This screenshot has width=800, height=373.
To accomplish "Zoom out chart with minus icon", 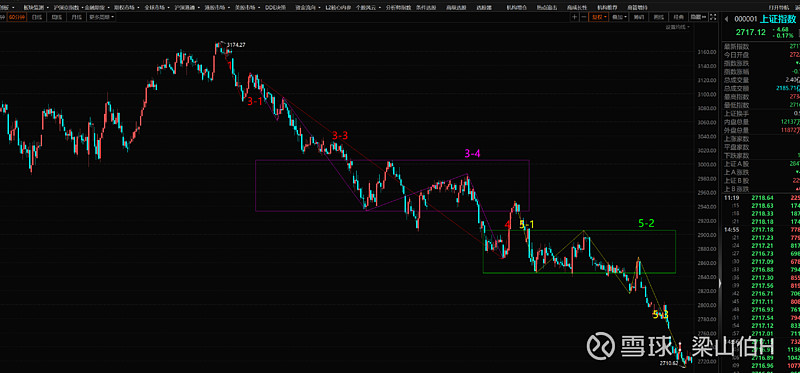I will click(x=584, y=17).
